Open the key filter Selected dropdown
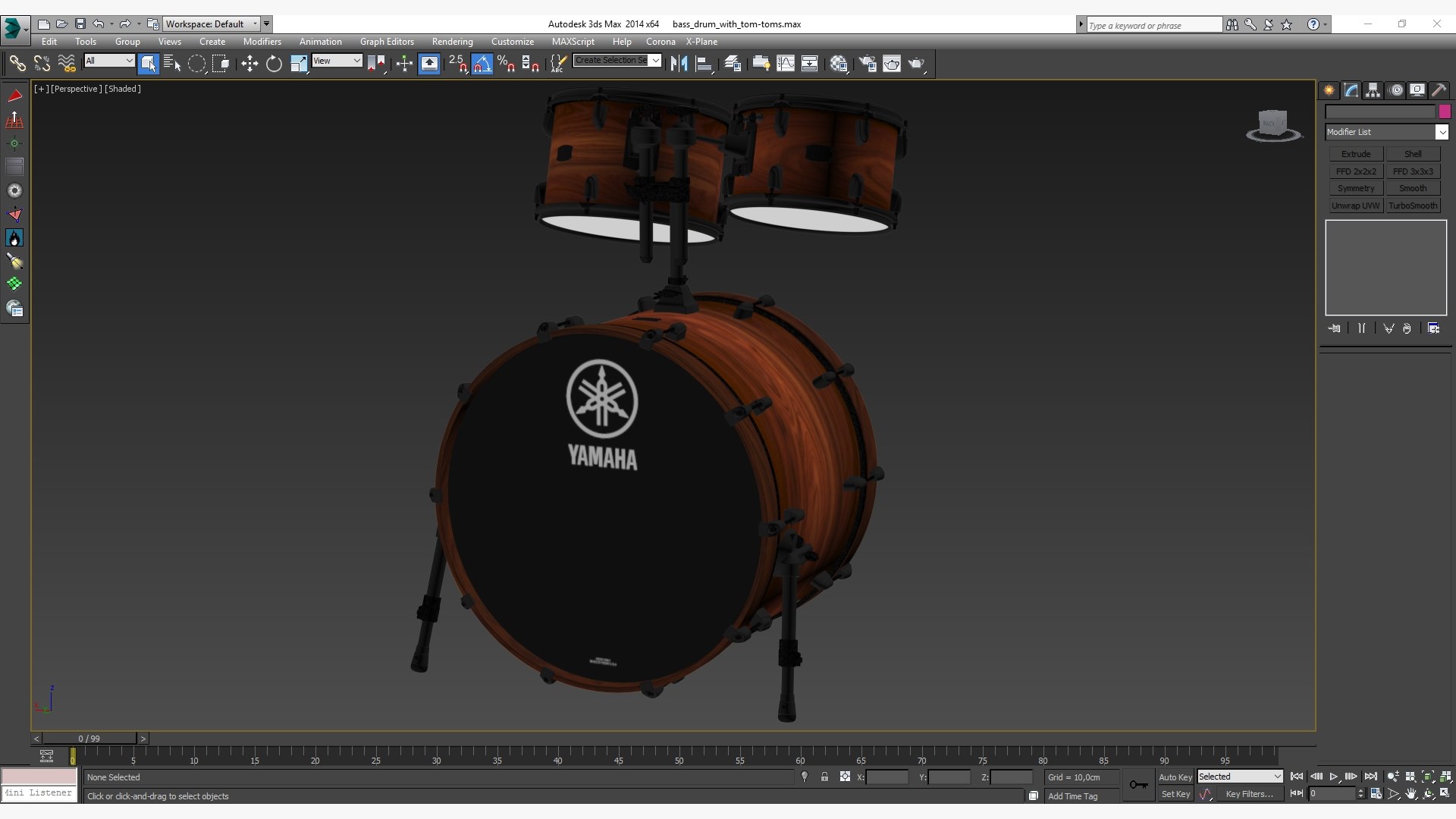This screenshot has width=1456, height=819. coord(1240,777)
